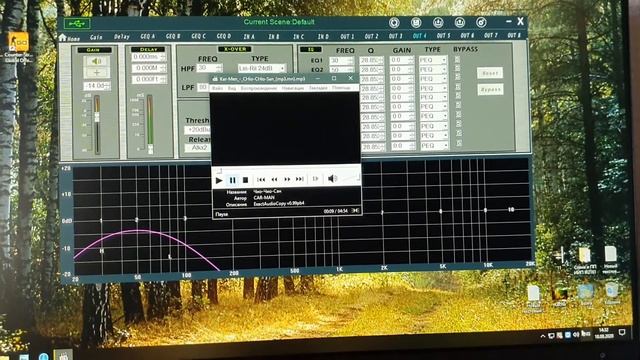
Task: Open the EQ2 type PEQ dropdown
Action: pos(433,69)
